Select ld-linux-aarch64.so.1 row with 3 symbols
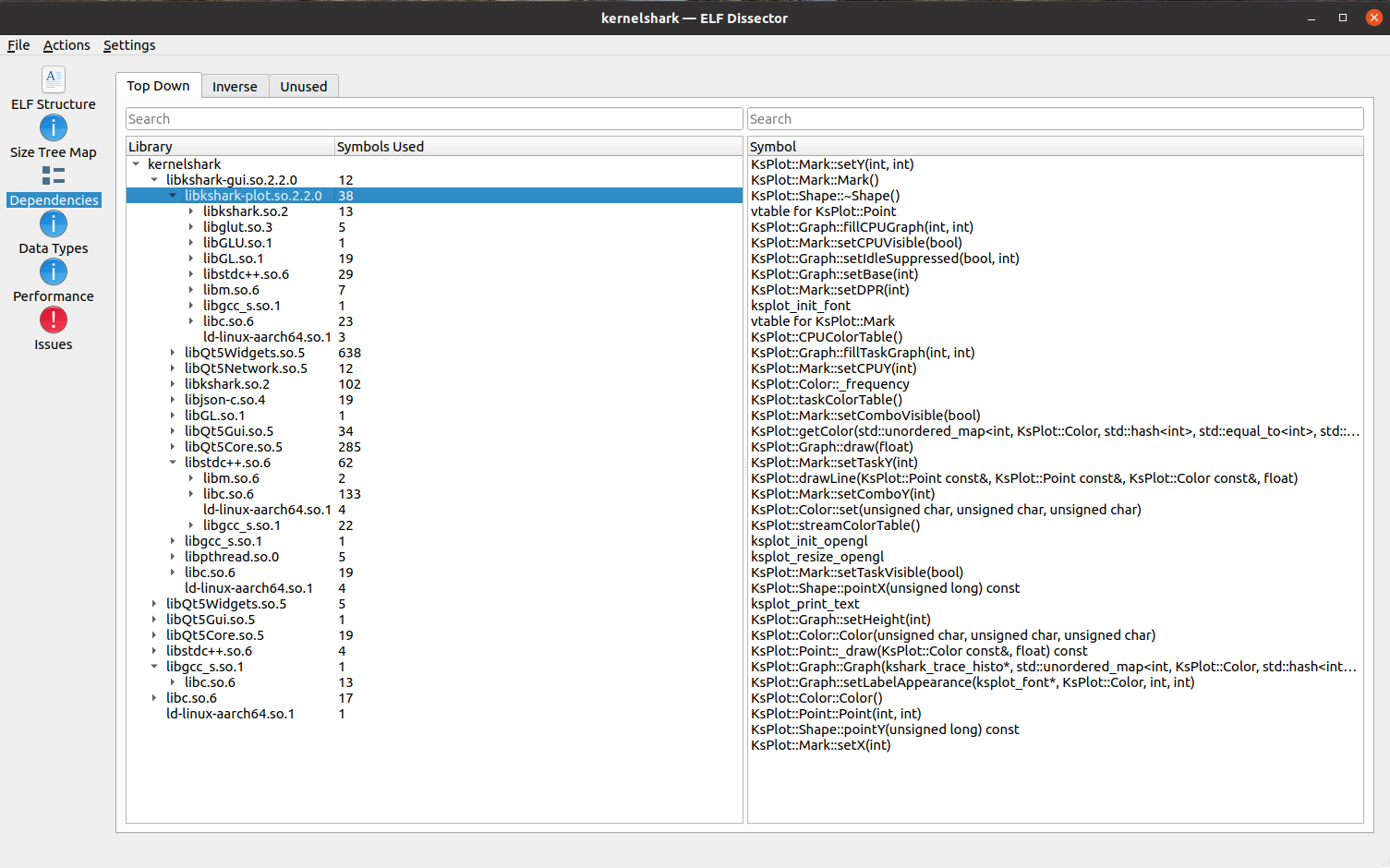The width and height of the screenshot is (1390, 868). tap(434, 337)
